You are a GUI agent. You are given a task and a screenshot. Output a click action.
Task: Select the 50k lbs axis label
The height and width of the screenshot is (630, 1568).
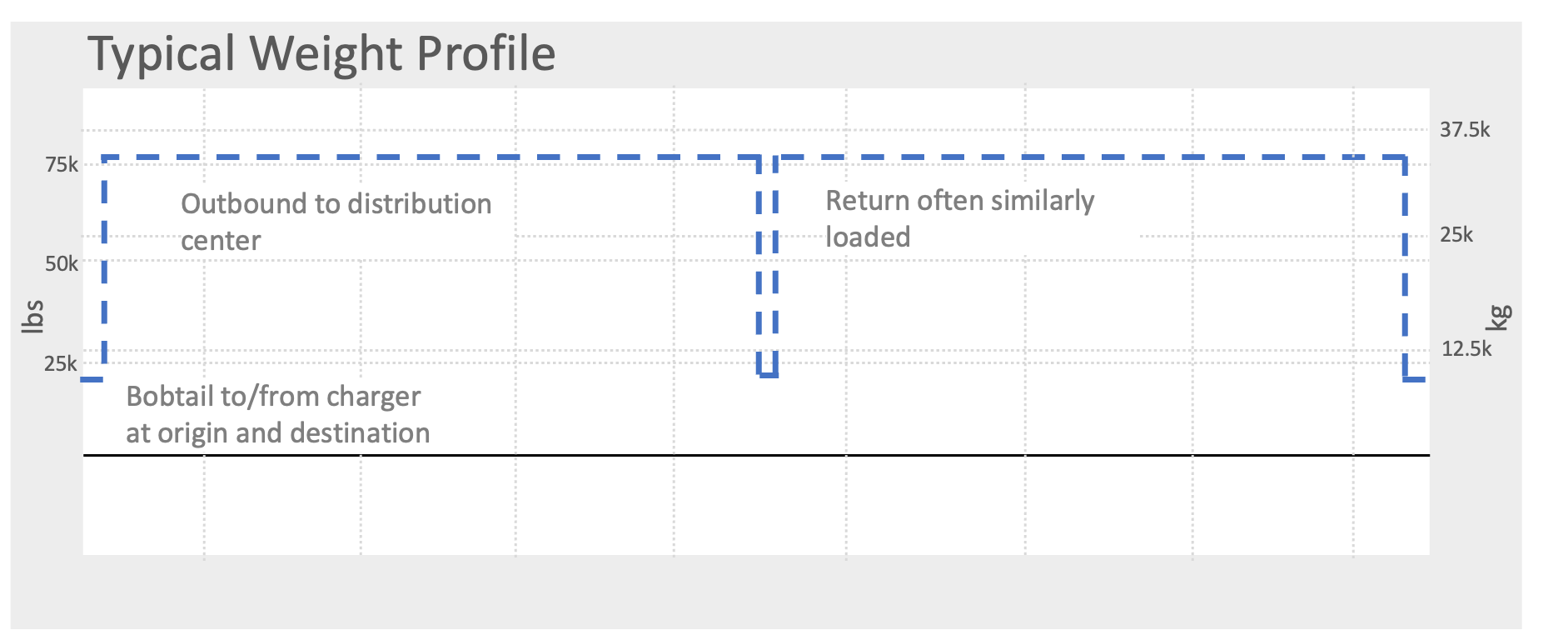62,264
